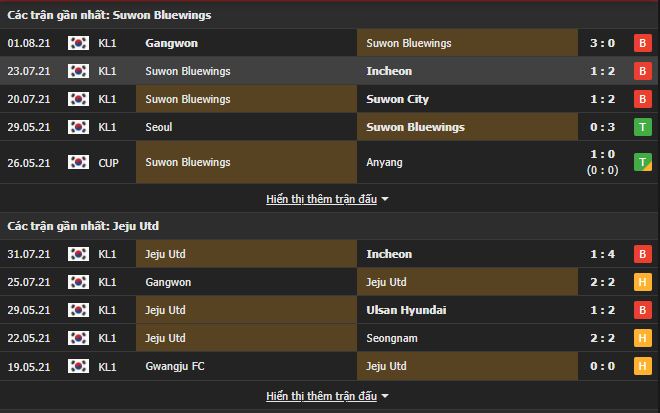Click the orange H badge for Gwangju FC 0:0 match

[x=640, y=366]
